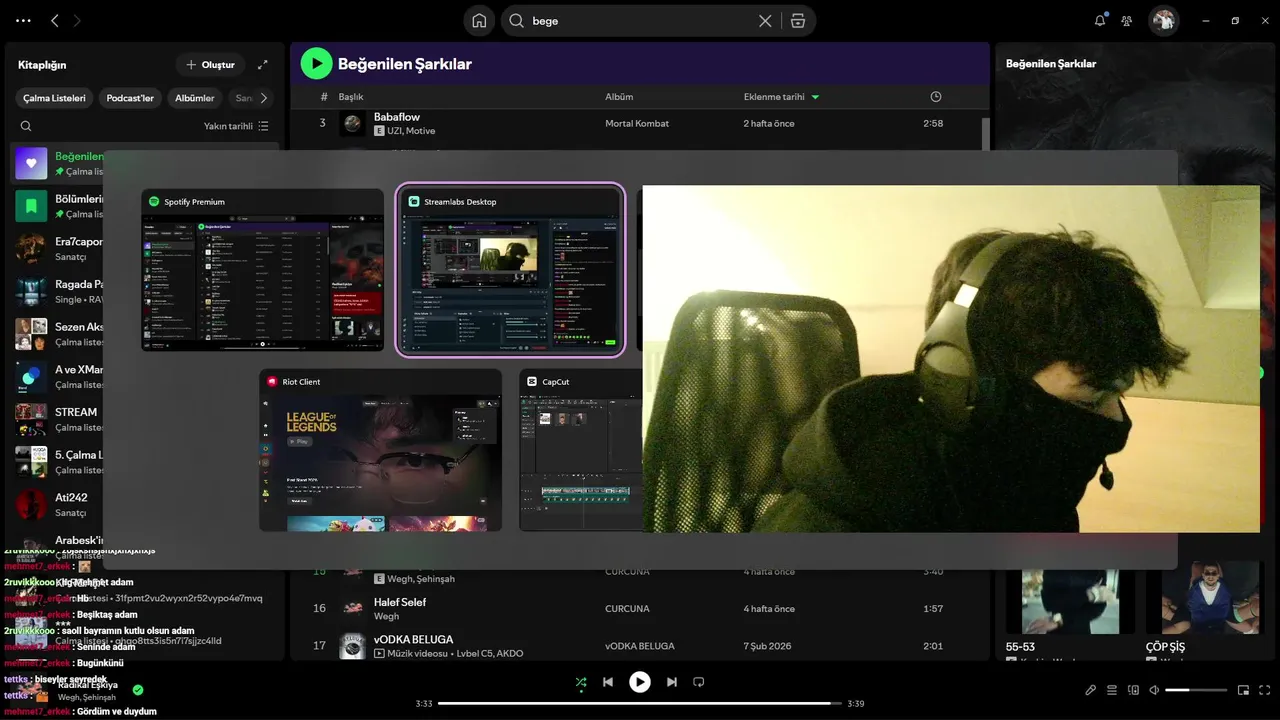Image resolution: width=1280 pixels, height=720 pixels.
Task: Open the Spotify Home page
Action: [479, 21]
